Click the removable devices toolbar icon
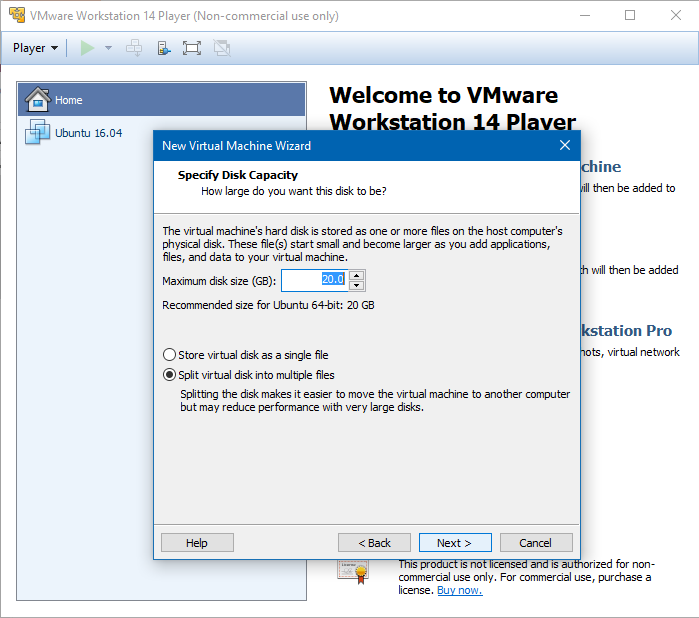Viewport: 699px width, 618px height. (x=164, y=48)
